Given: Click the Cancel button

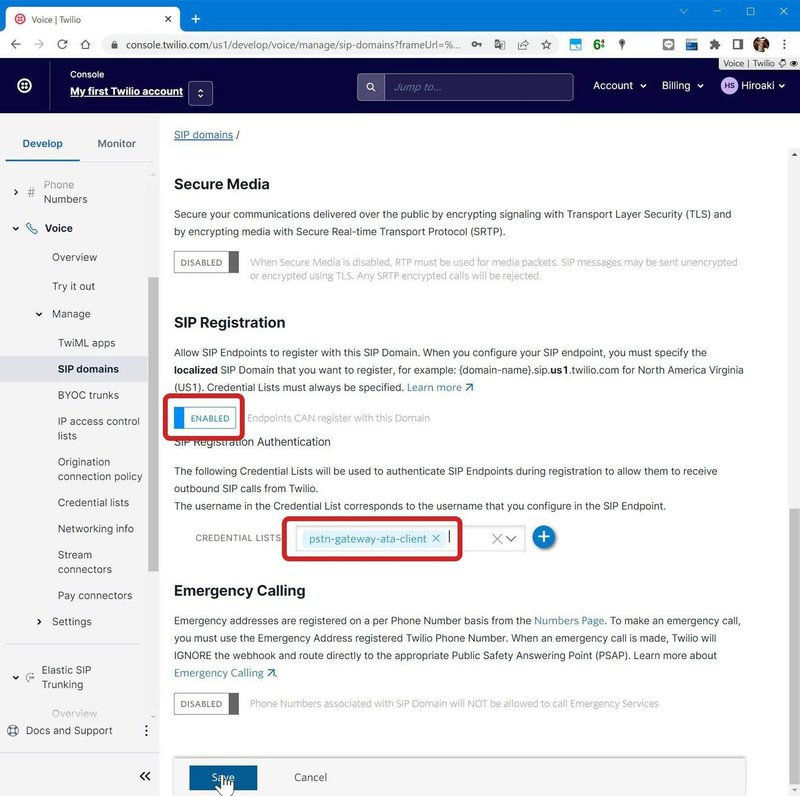Looking at the screenshot, I should point(310,777).
